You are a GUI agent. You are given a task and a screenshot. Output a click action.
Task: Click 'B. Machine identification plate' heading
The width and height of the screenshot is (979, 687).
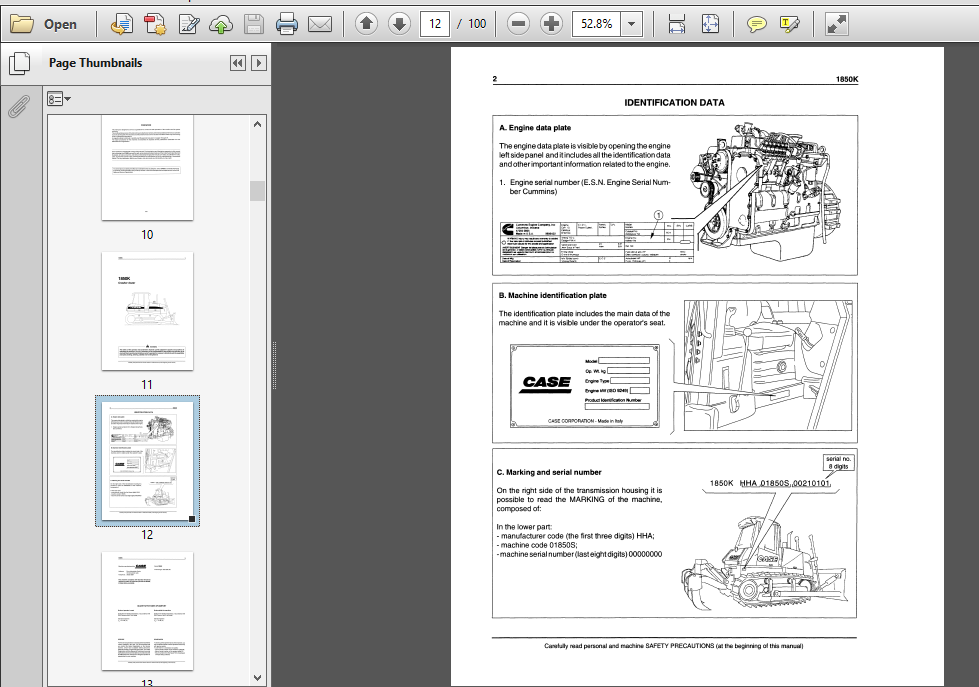553,295
